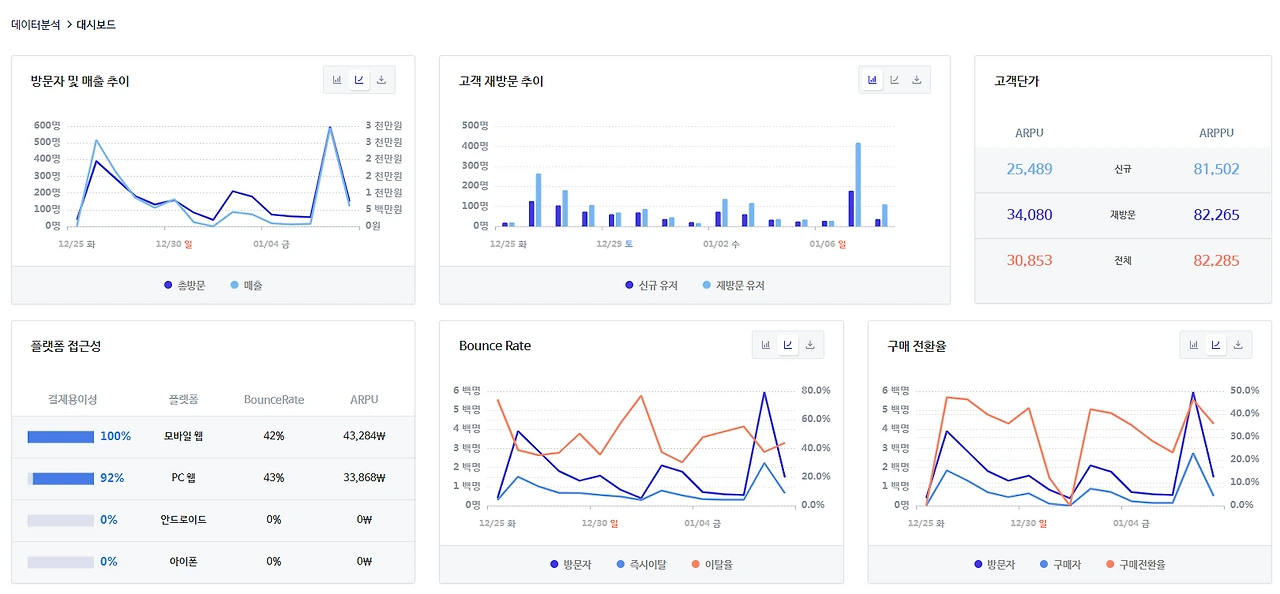Toggle 방문자 legend in 구매 전환율 card
Image resolution: width=1280 pixels, height=594 pixels.
coord(994,564)
